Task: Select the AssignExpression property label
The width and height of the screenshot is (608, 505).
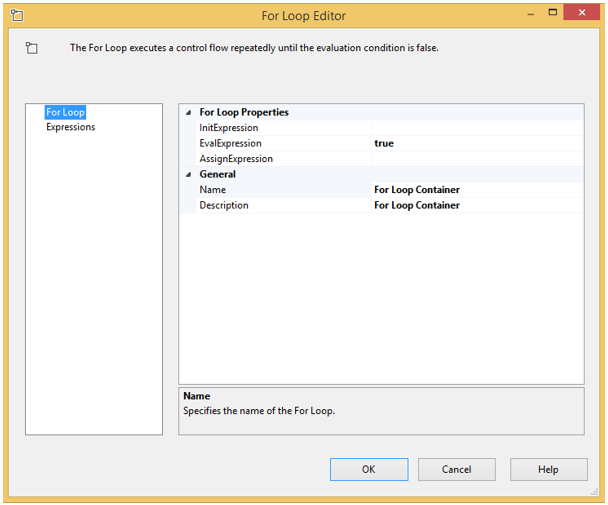Action: point(235,159)
